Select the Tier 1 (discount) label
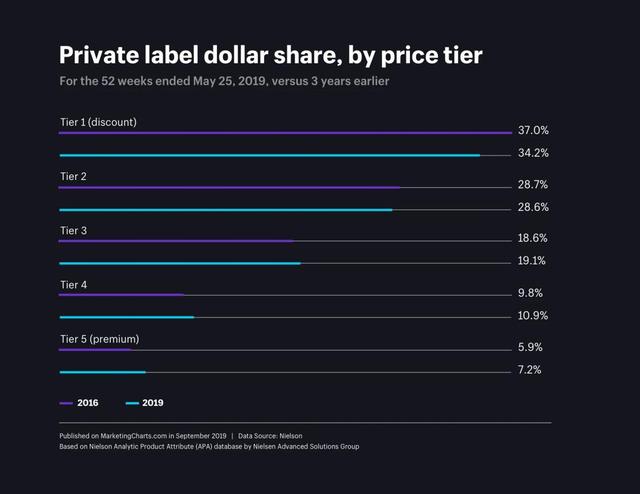640x494 pixels. 98,122
